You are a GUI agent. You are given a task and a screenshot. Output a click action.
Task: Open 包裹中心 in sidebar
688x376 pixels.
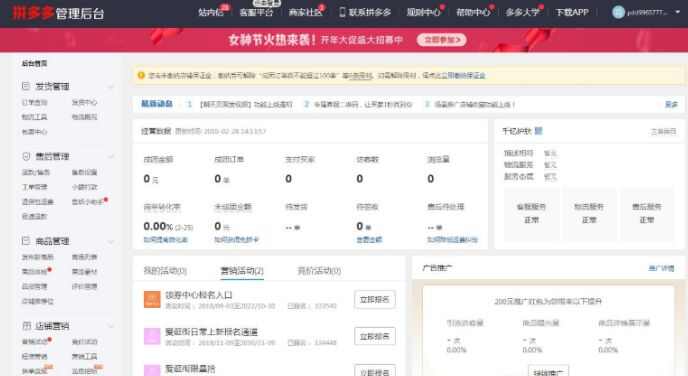click(x=35, y=132)
